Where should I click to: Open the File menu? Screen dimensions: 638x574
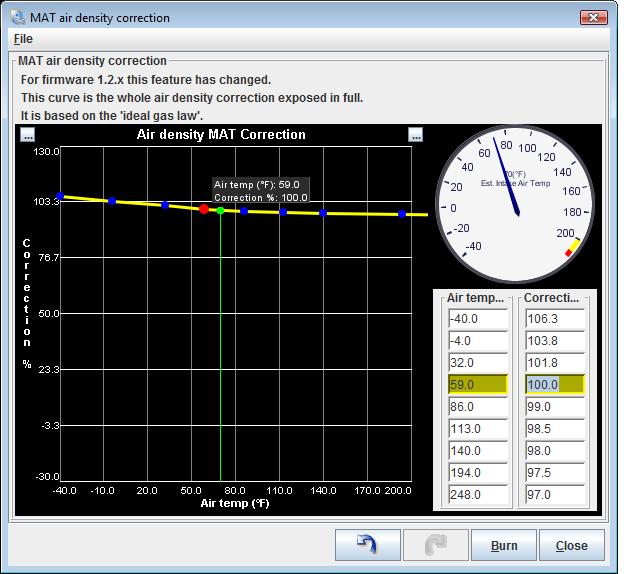tap(23, 39)
